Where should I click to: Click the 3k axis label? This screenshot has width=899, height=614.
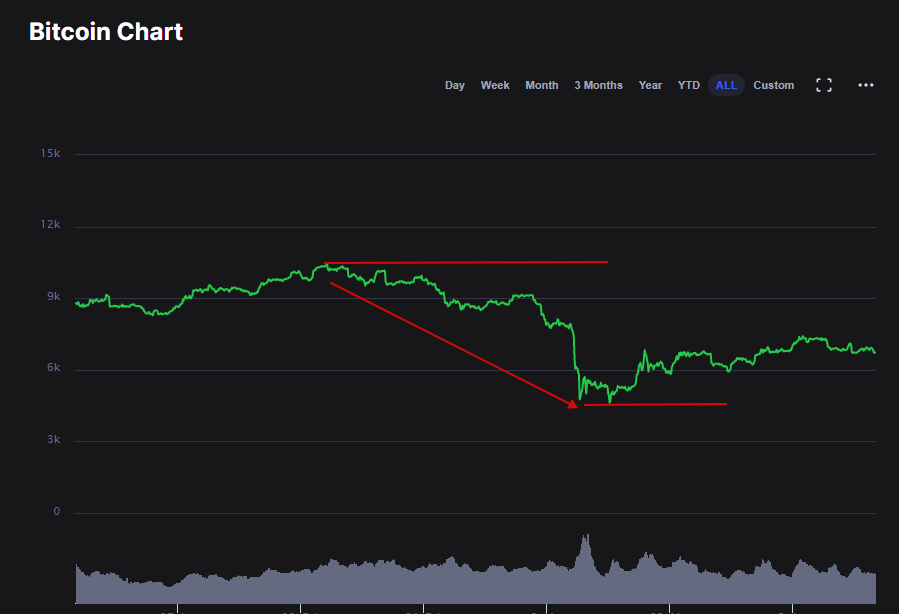pos(54,439)
